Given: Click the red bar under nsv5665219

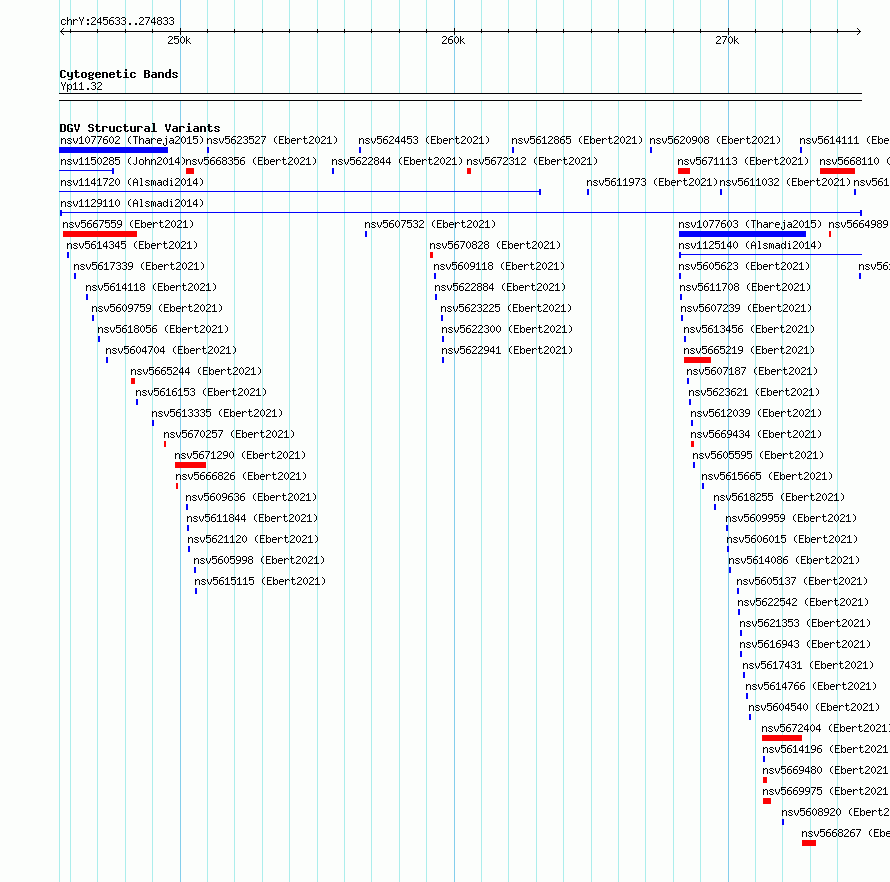Looking at the screenshot, I should 697,360.
